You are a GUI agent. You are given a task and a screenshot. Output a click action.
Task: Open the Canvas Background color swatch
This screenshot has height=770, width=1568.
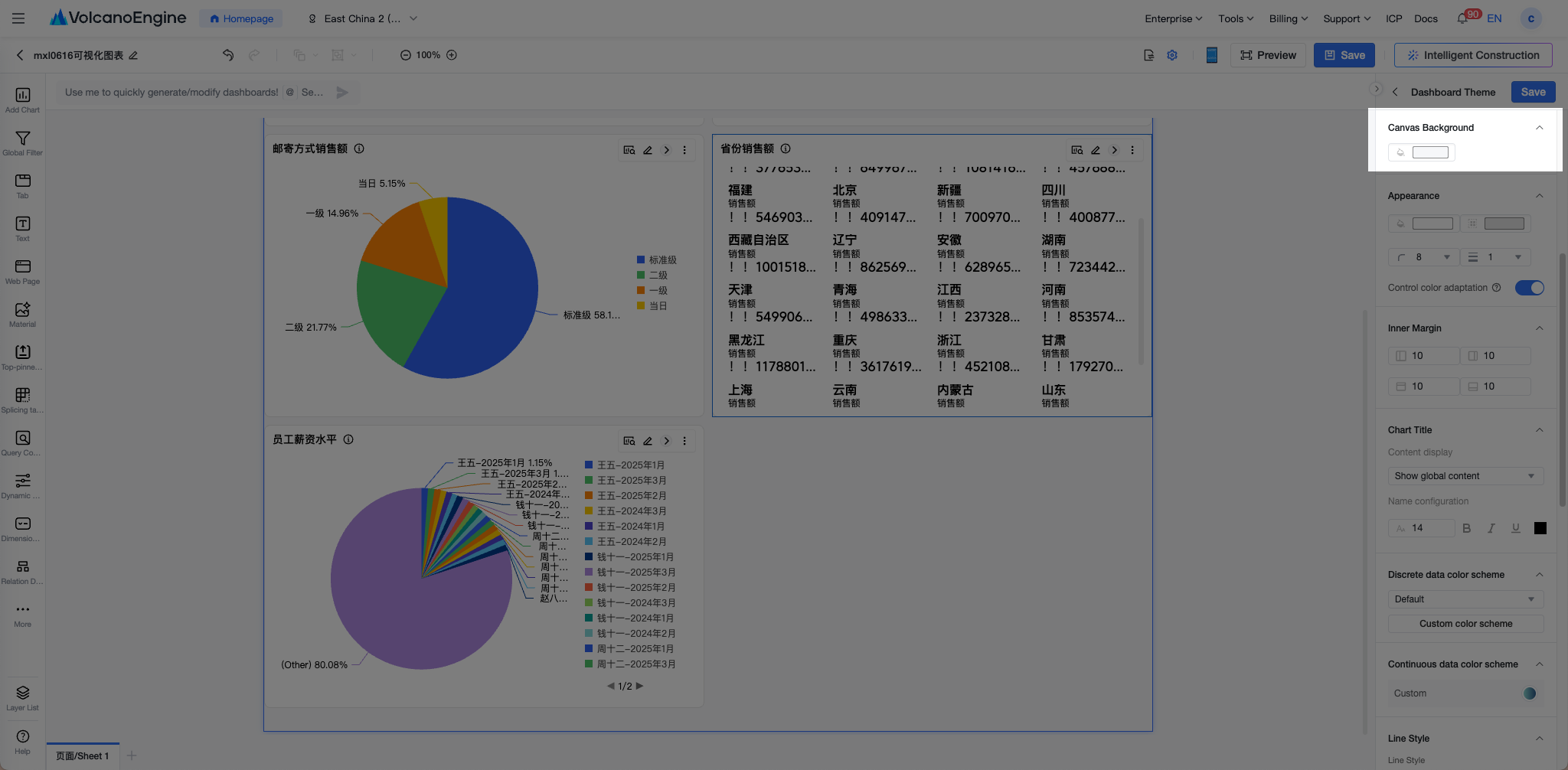[1430, 152]
